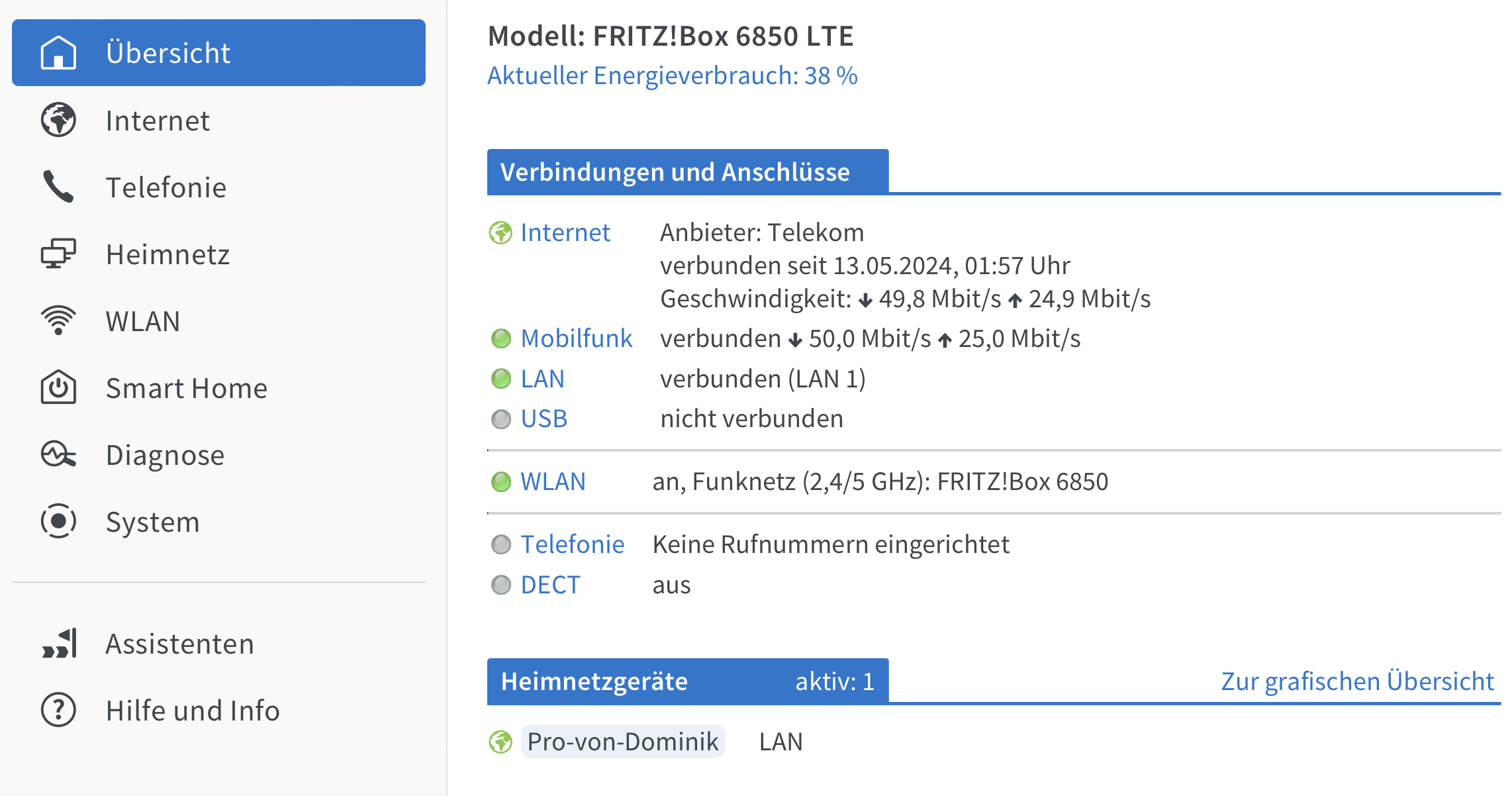Open the DECT settings link
The height and width of the screenshot is (796, 1512).
550,585
